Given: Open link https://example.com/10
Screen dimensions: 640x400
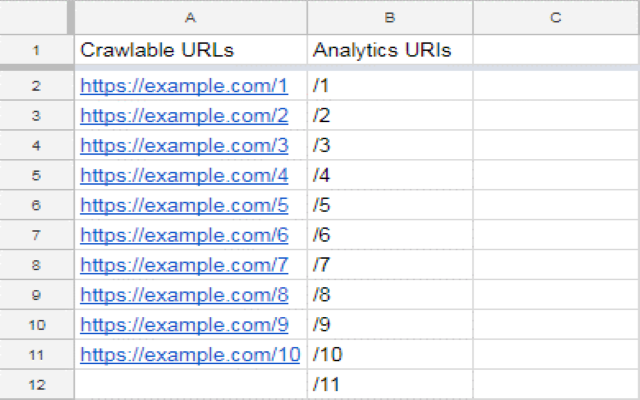Looking at the screenshot, I should [x=189, y=354].
